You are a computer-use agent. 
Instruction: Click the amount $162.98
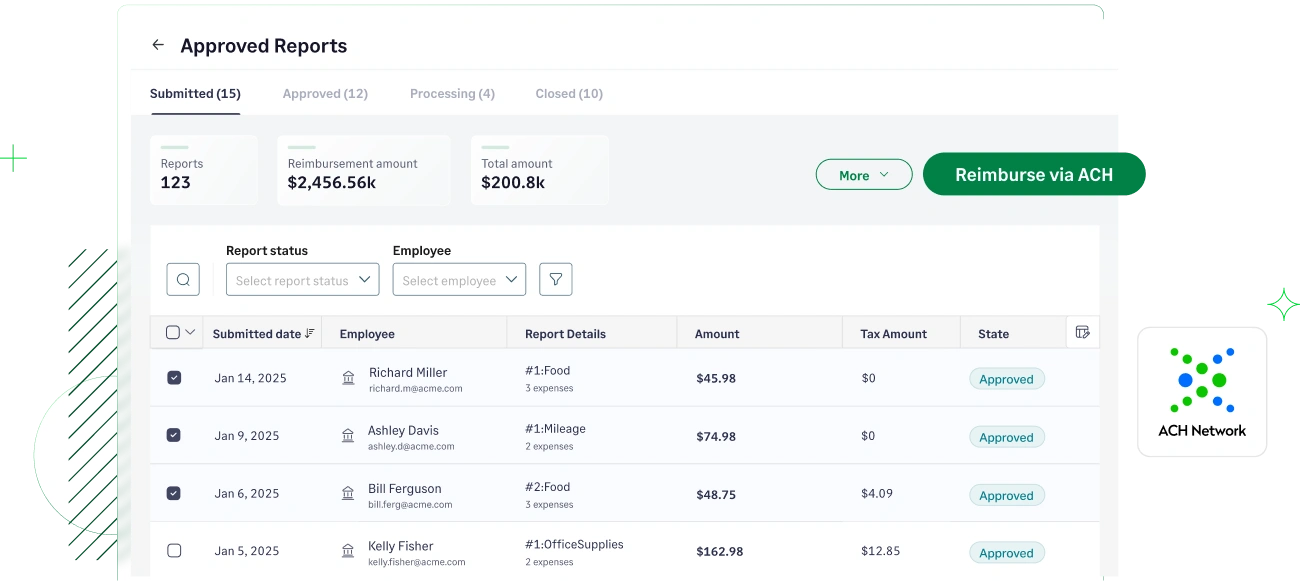[720, 551]
